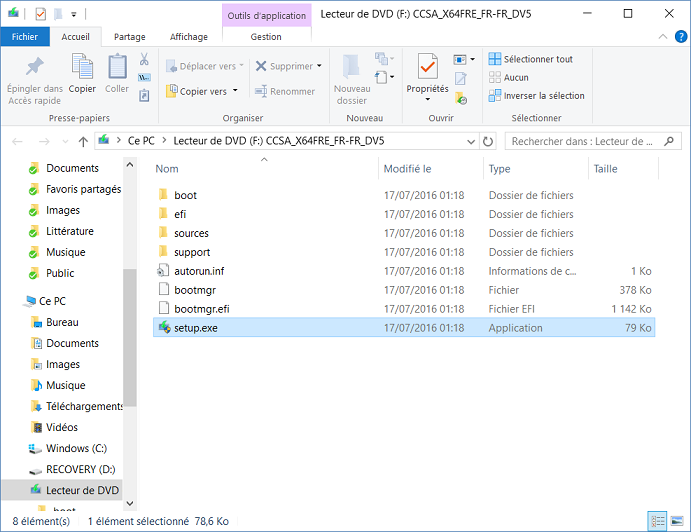Click Inverser la sélection
Viewport: 691px width, 532px height.
tap(536, 96)
